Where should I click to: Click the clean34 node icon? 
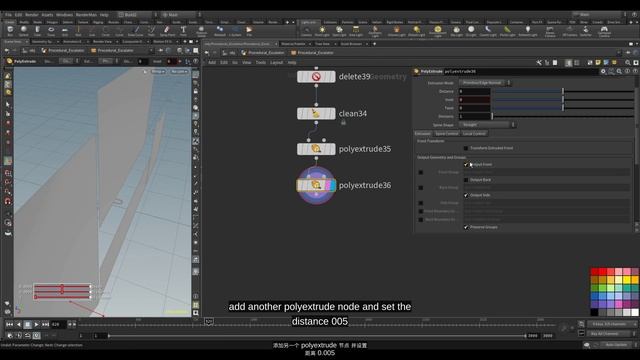pyautogui.click(x=316, y=113)
